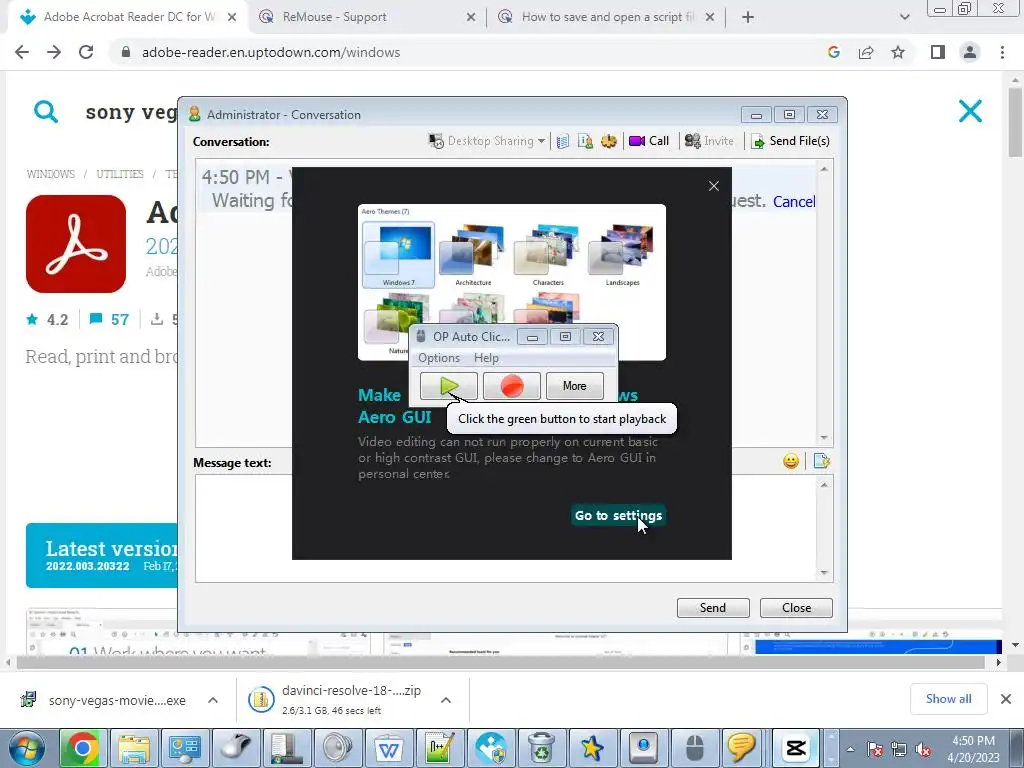Open the emoji smiley picker

tap(791, 462)
